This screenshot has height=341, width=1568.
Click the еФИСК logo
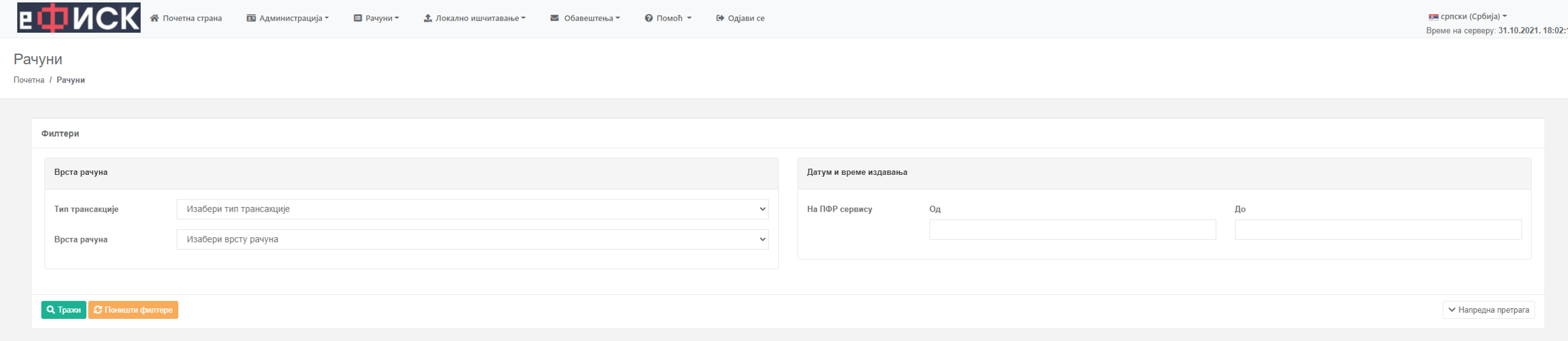click(x=78, y=17)
